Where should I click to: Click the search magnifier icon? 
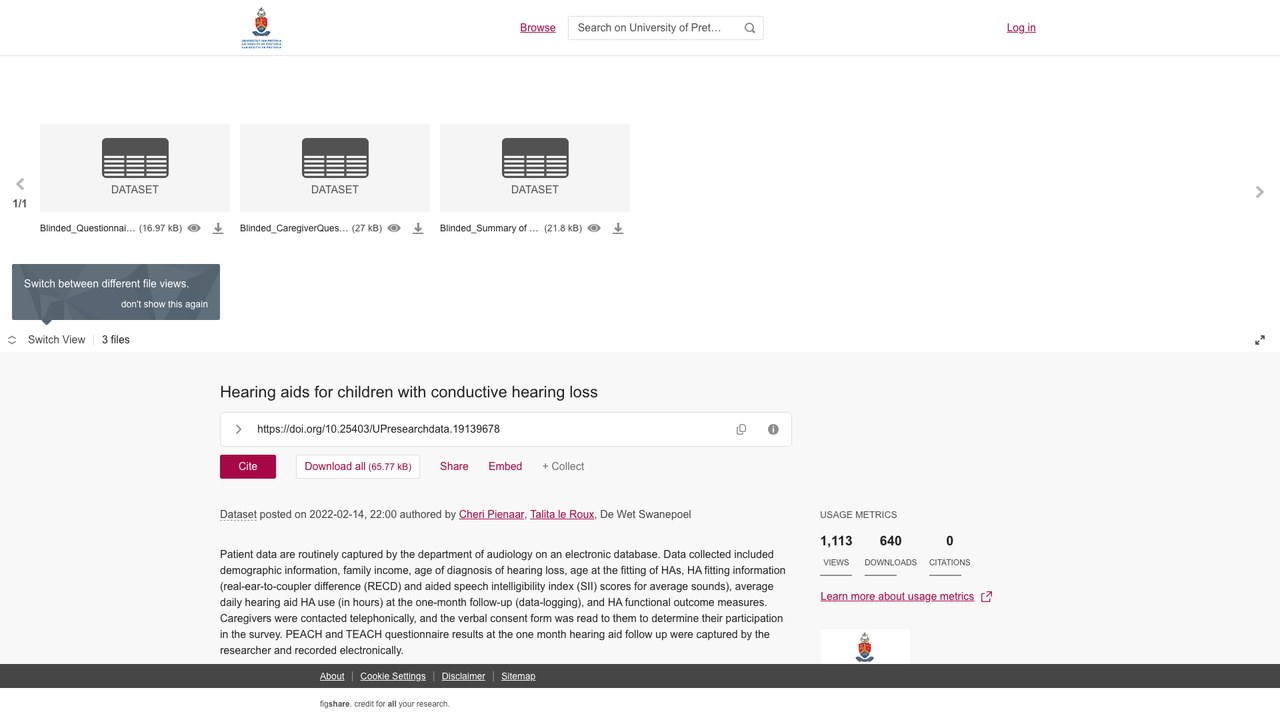click(750, 28)
